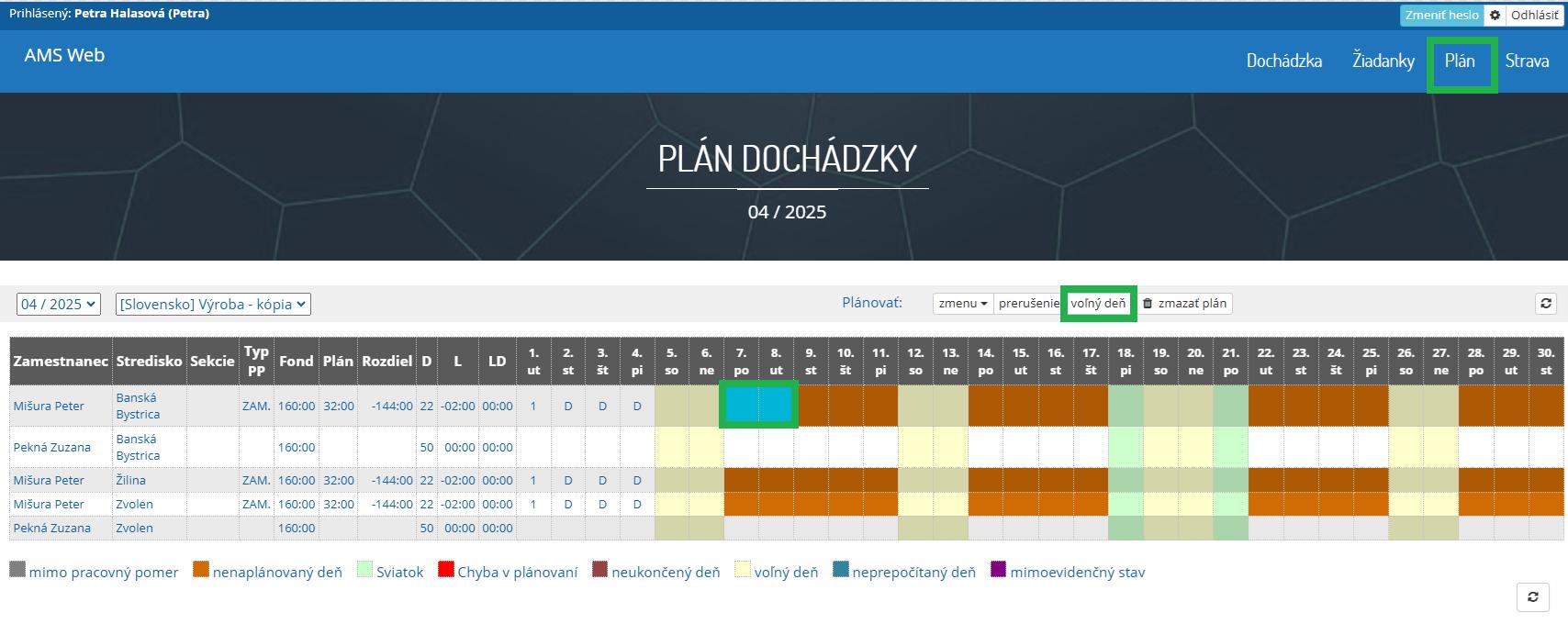Click day 14 cell in Mišura Peter Žilina row

pos(985,480)
